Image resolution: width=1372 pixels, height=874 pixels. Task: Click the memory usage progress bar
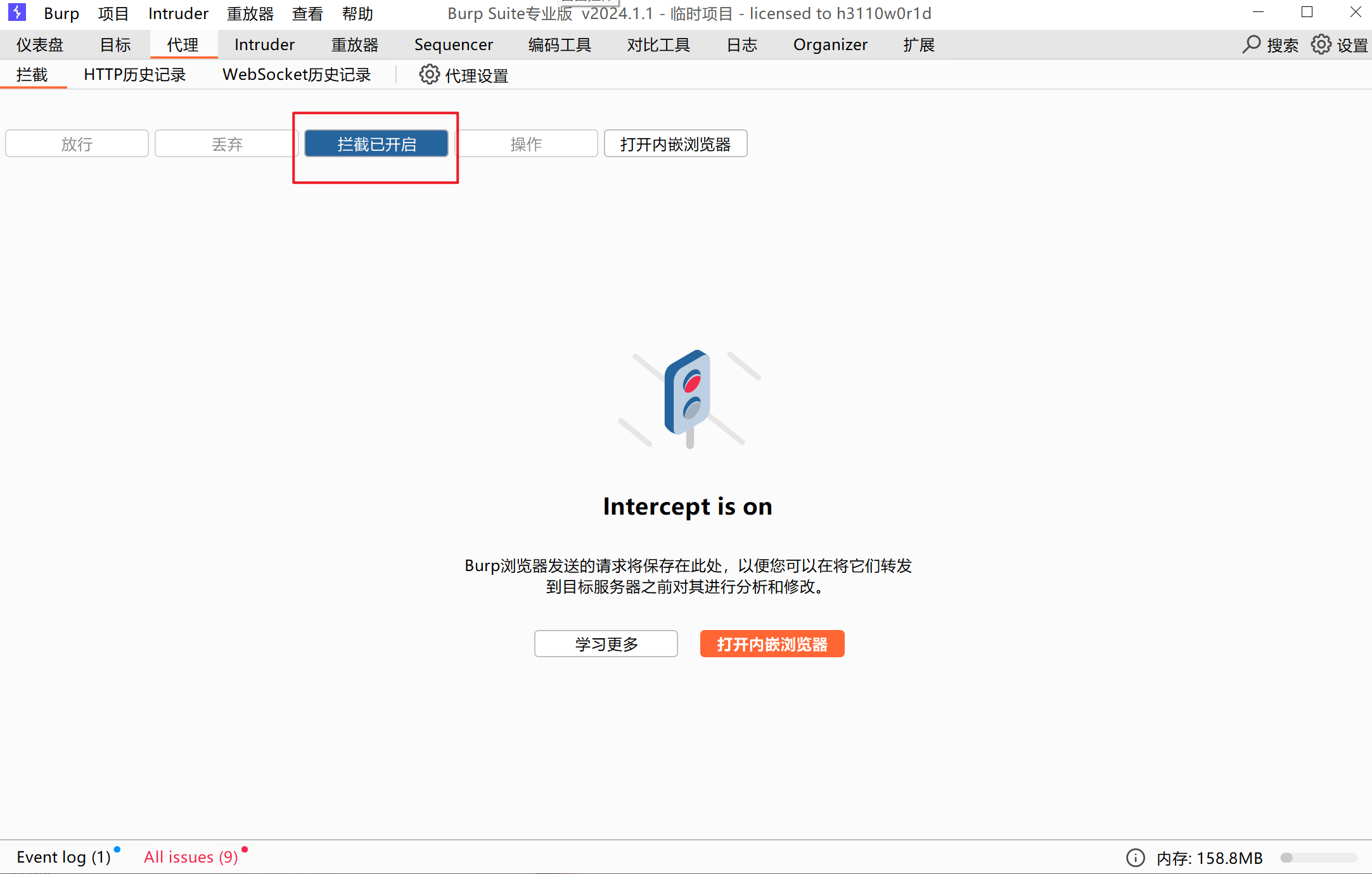coord(1319,858)
